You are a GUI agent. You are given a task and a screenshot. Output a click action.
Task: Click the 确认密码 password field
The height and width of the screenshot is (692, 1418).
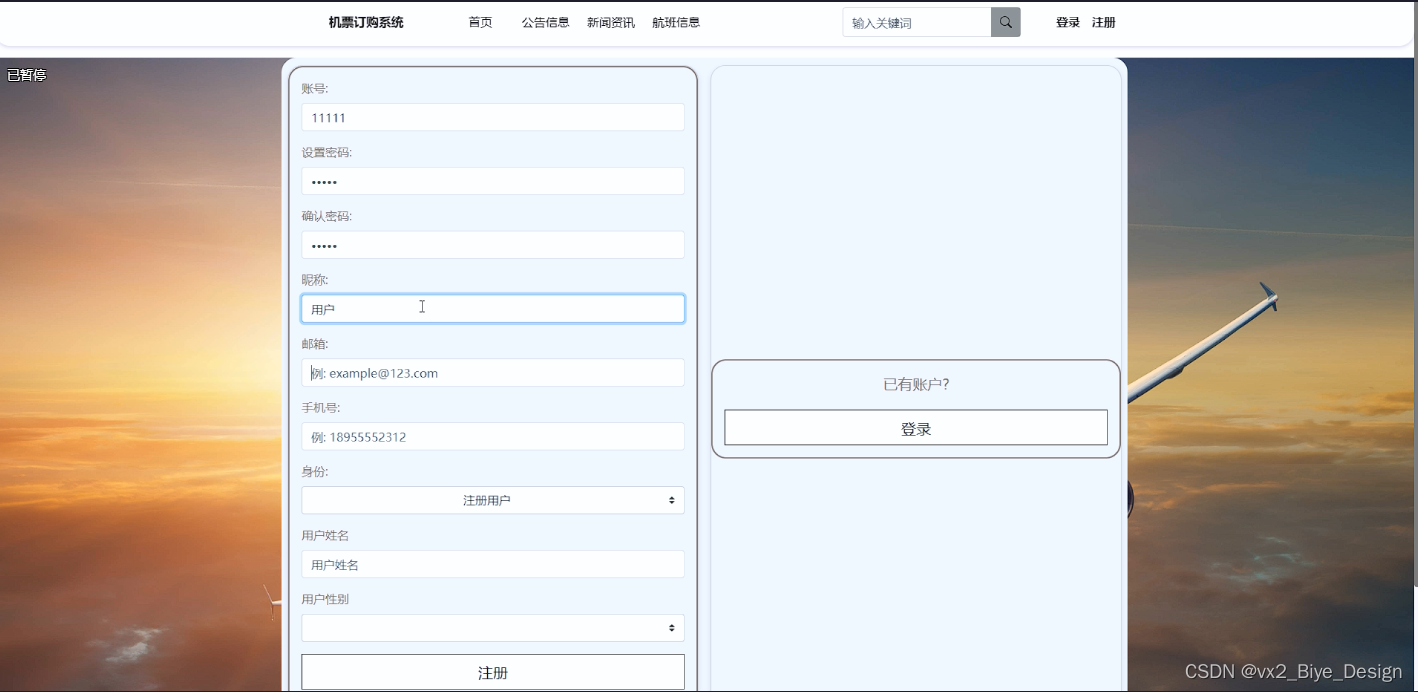pyautogui.click(x=493, y=245)
